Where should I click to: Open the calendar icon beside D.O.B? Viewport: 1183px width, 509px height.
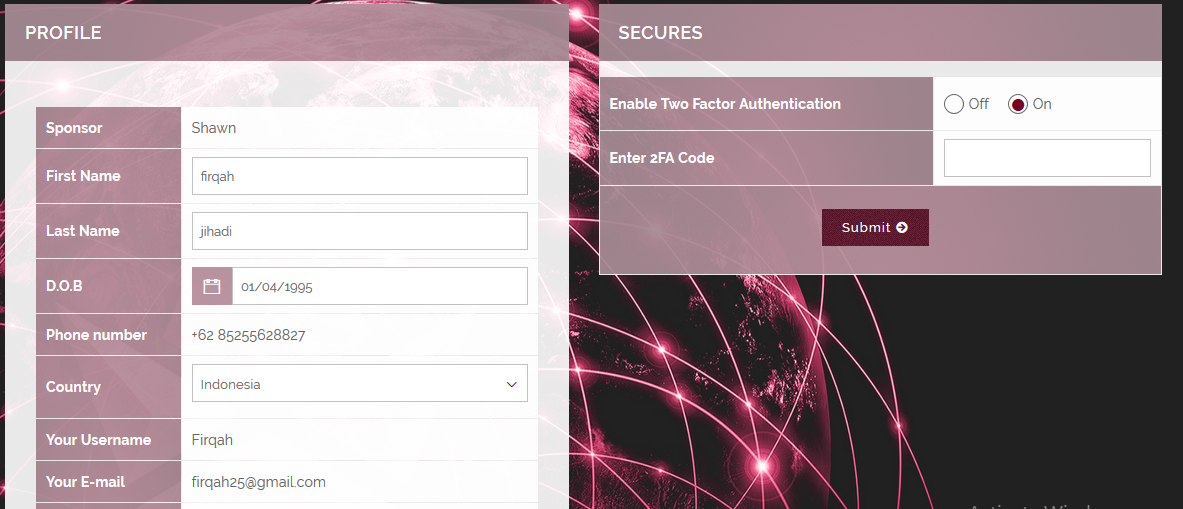212,287
